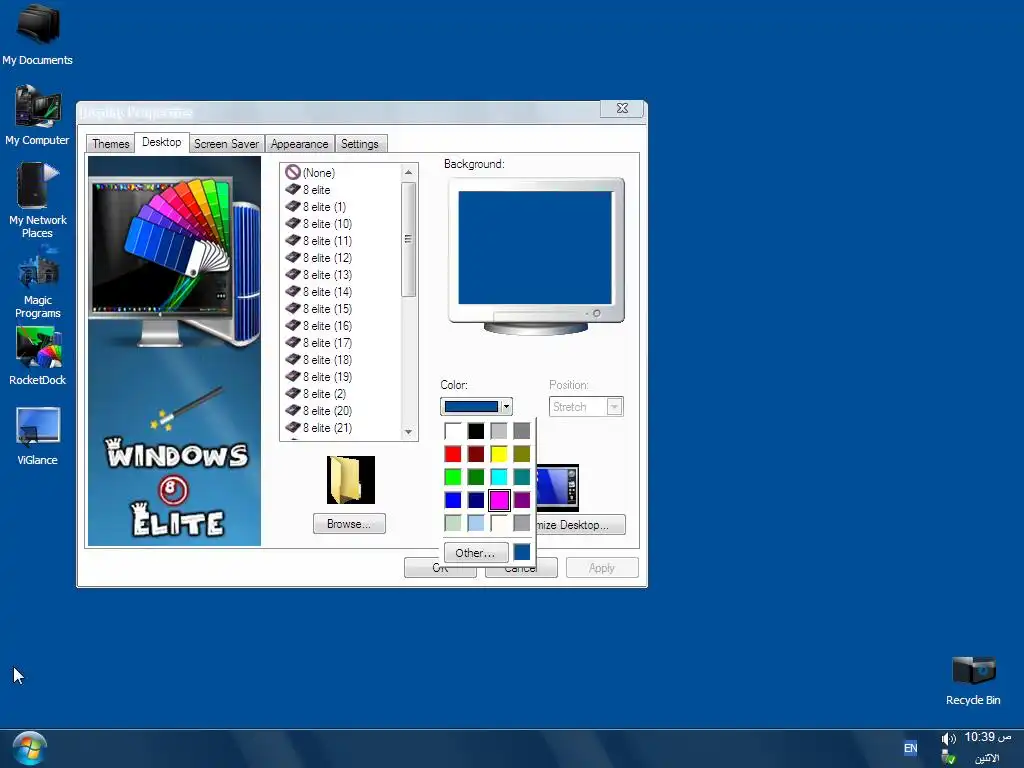1024x768 pixels.
Task: Switch to the Themes tab
Action: pyautogui.click(x=110, y=144)
